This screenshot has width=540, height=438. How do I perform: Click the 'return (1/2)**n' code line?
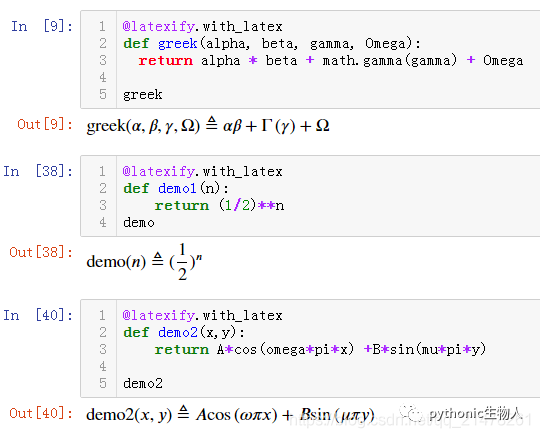coord(219,206)
